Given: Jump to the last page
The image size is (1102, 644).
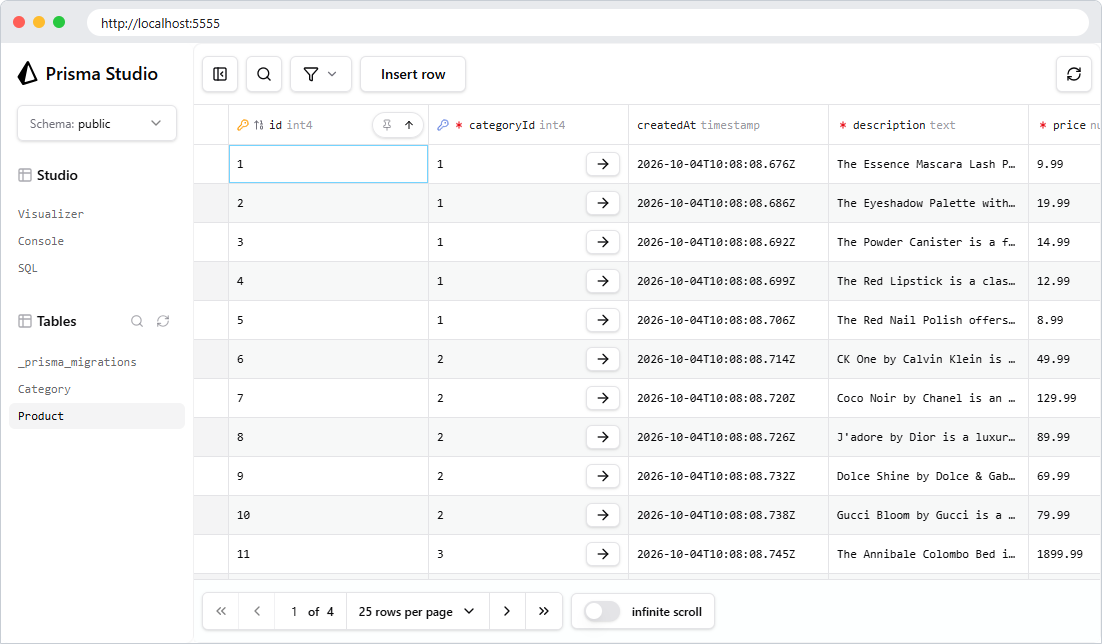Looking at the screenshot, I should [x=544, y=612].
